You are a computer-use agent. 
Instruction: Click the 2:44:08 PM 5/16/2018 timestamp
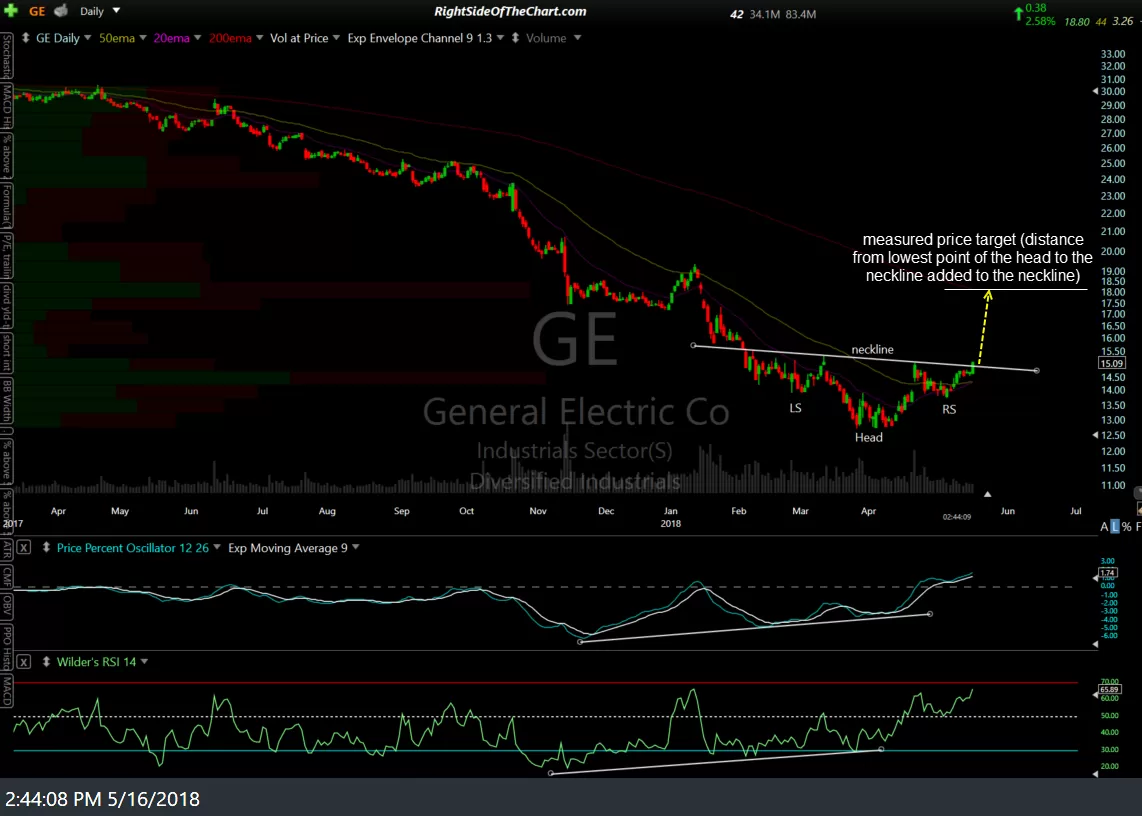pos(103,799)
